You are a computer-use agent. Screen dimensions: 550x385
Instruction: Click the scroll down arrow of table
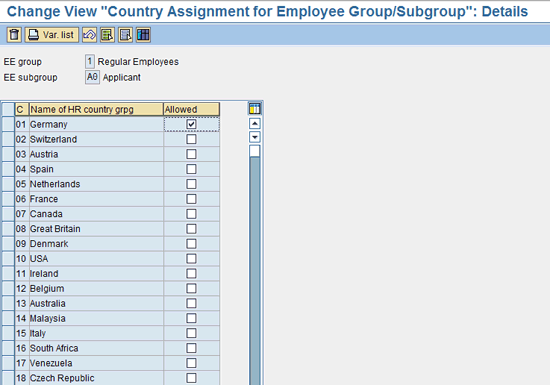[x=255, y=137]
